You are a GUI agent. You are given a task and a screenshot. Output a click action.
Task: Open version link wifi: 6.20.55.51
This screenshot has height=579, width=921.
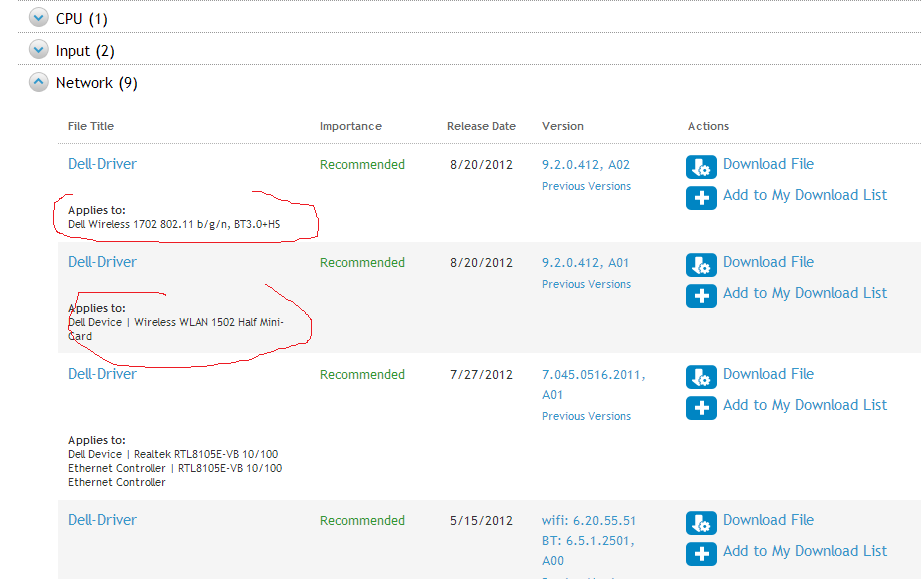(589, 521)
